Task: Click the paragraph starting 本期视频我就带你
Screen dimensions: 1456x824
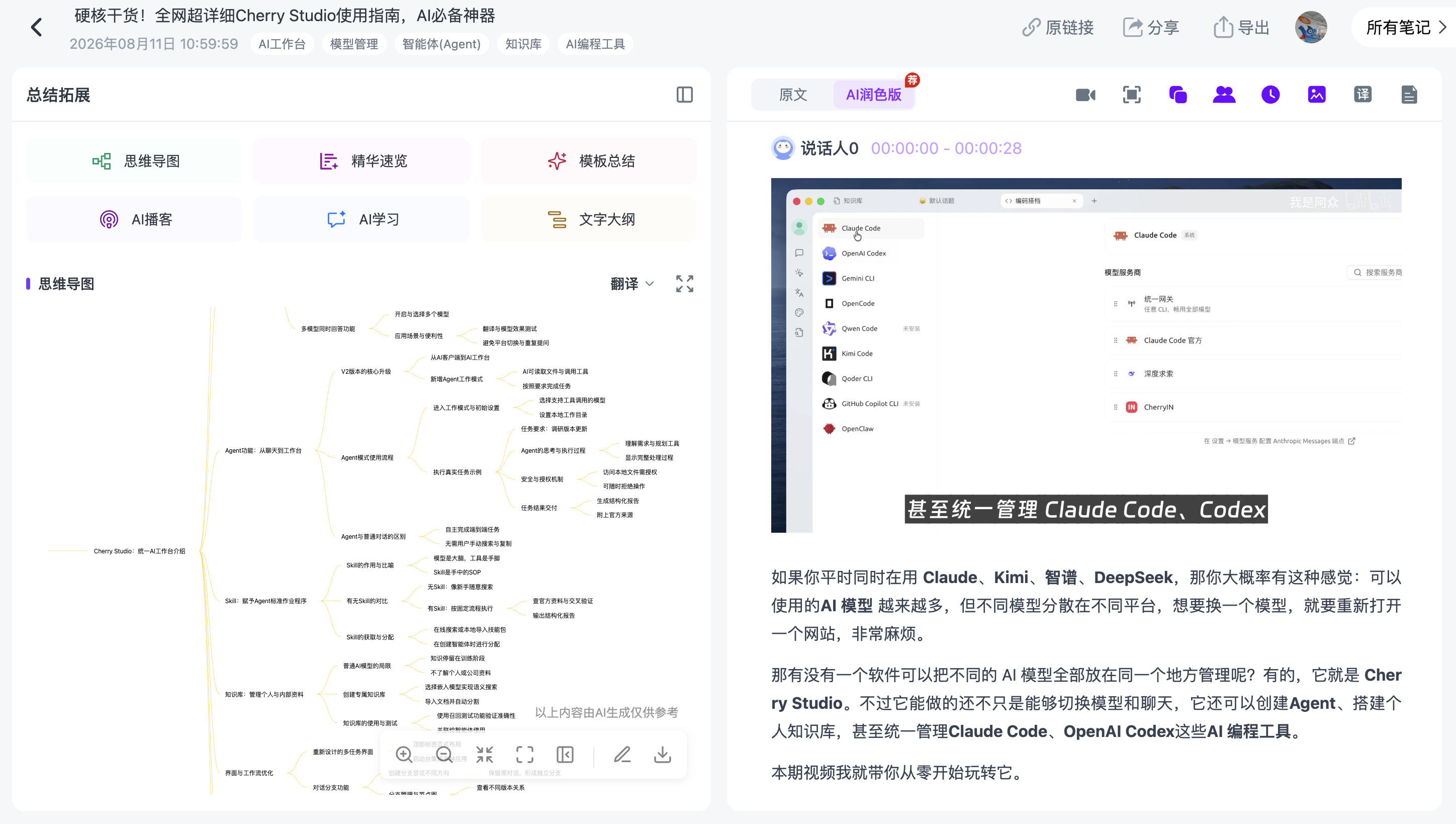Action: pyautogui.click(x=899, y=773)
